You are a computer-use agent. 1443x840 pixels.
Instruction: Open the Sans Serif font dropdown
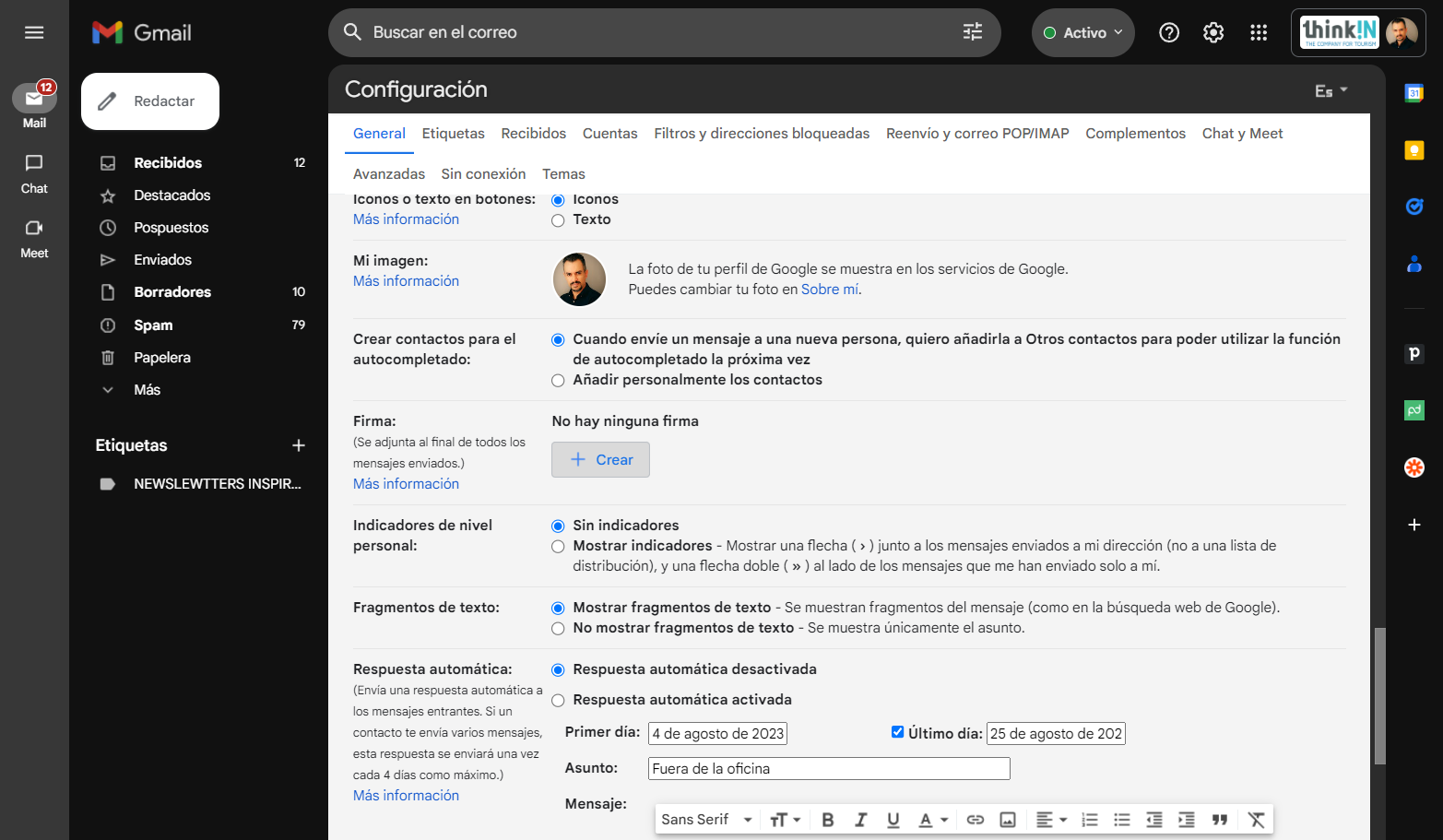click(706, 820)
